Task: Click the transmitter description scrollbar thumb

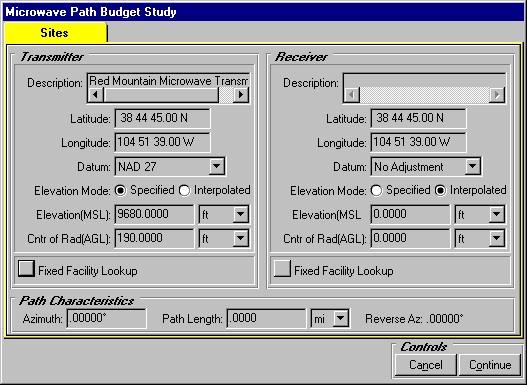Action: (x=161, y=95)
